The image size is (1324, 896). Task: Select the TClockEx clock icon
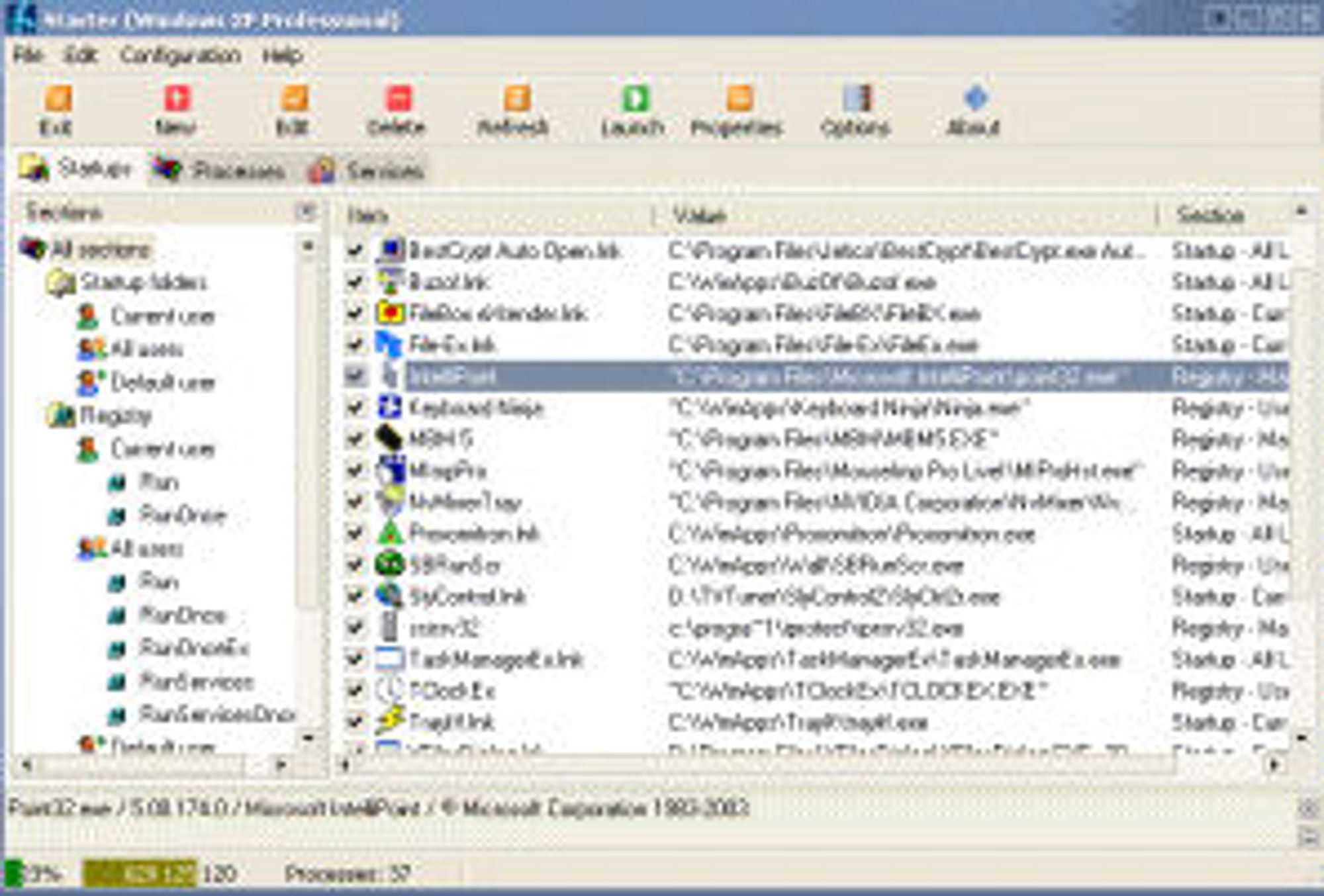(x=390, y=690)
